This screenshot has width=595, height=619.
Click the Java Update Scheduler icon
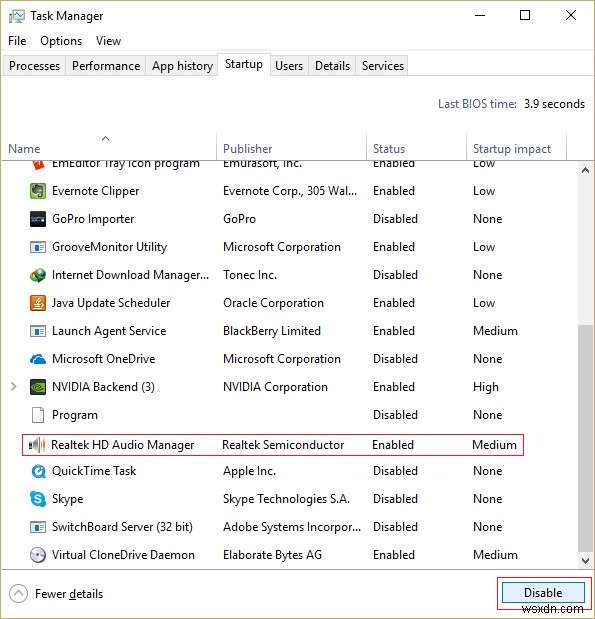click(38, 303)
